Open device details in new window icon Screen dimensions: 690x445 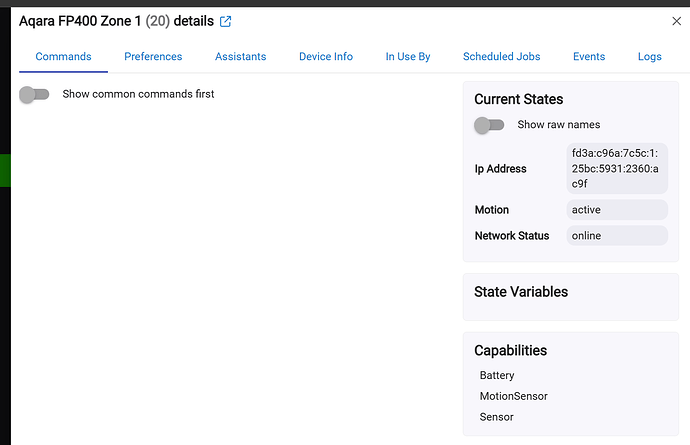click(x=225, y=21)
